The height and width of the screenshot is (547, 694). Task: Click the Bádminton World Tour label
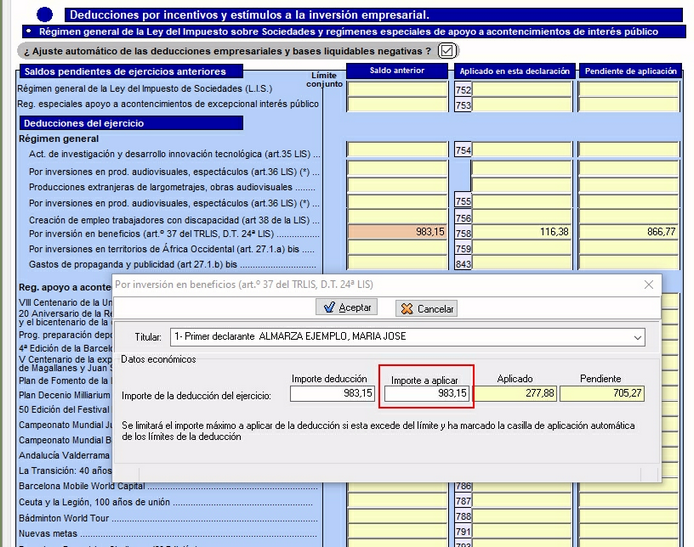click(64, 518)
